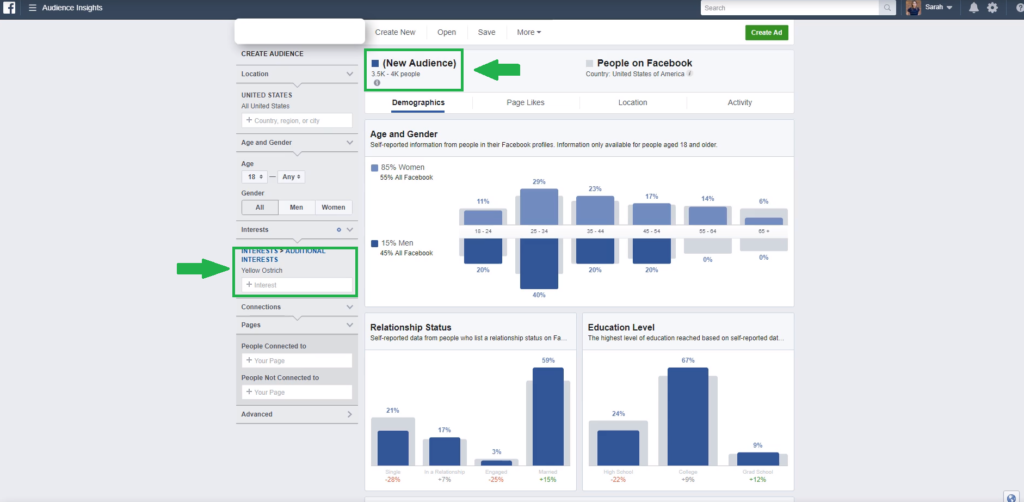Open the More dropdown menu
Screen dimensions: 1024x502
point(528,32)
